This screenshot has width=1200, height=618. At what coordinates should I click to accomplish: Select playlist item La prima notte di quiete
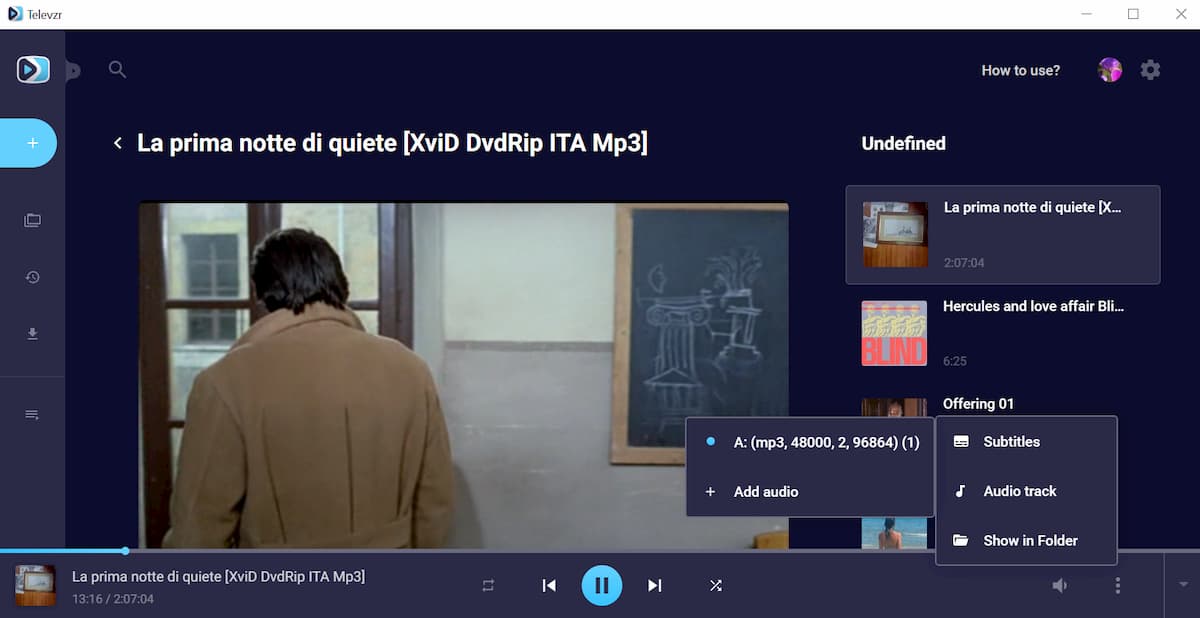pyautogui.click(x=1003, y=235)
